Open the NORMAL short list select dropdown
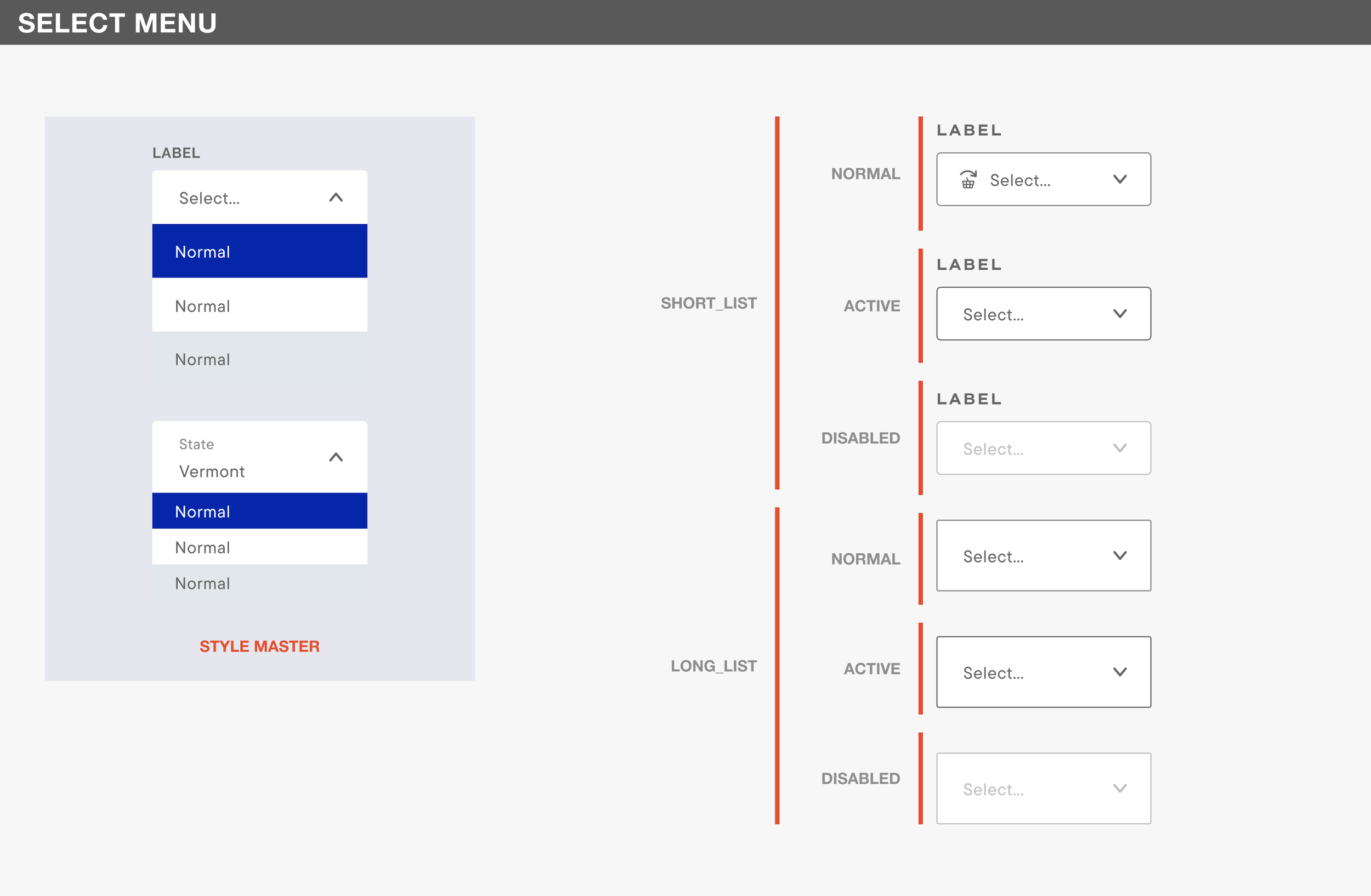Screen dimensions: 1371x896 pyautogui.click(x=1043, y=179)
